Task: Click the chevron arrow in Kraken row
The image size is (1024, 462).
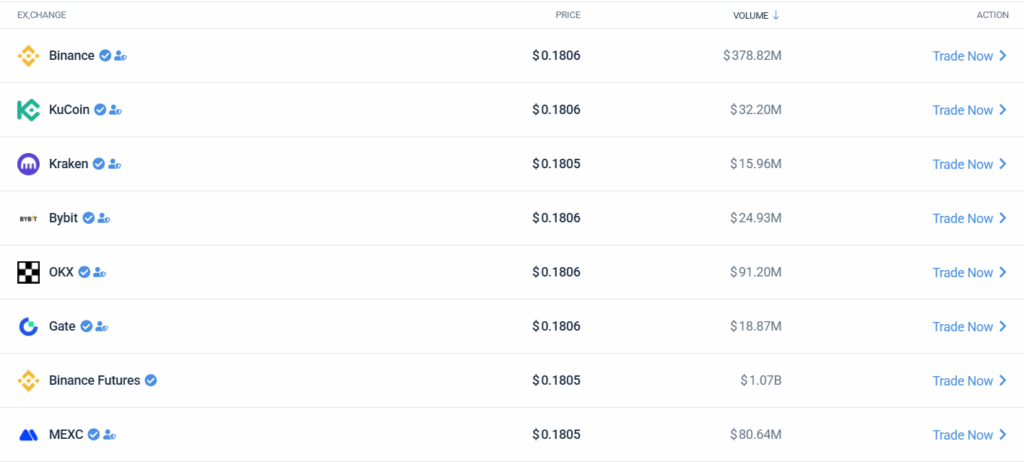Action: [x=1003, y=164]
